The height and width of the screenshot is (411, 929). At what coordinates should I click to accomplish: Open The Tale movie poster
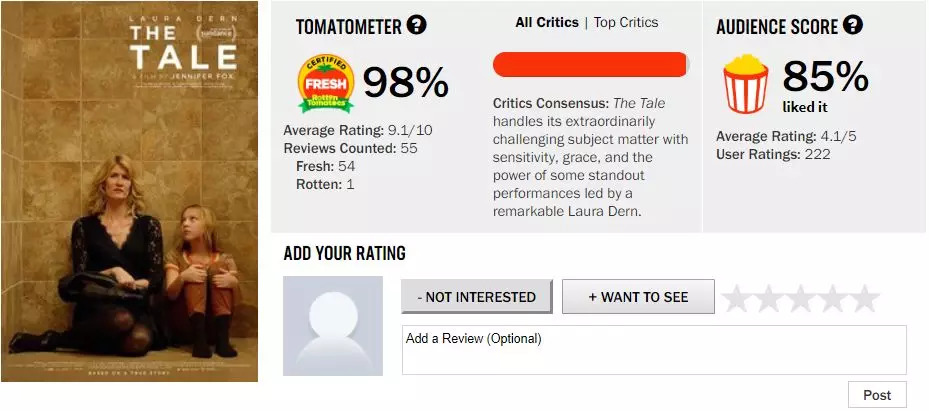tap(129, 191)
